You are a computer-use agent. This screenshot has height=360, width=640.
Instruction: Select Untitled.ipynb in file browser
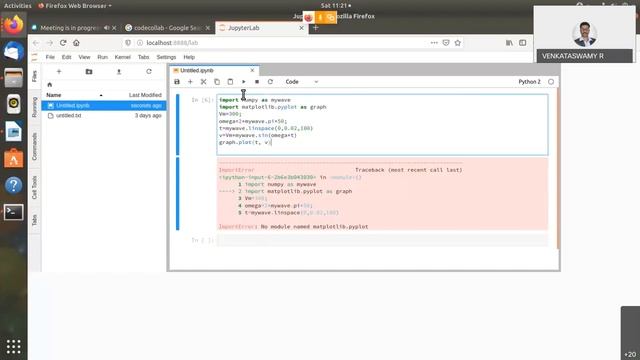coord(104,105)
